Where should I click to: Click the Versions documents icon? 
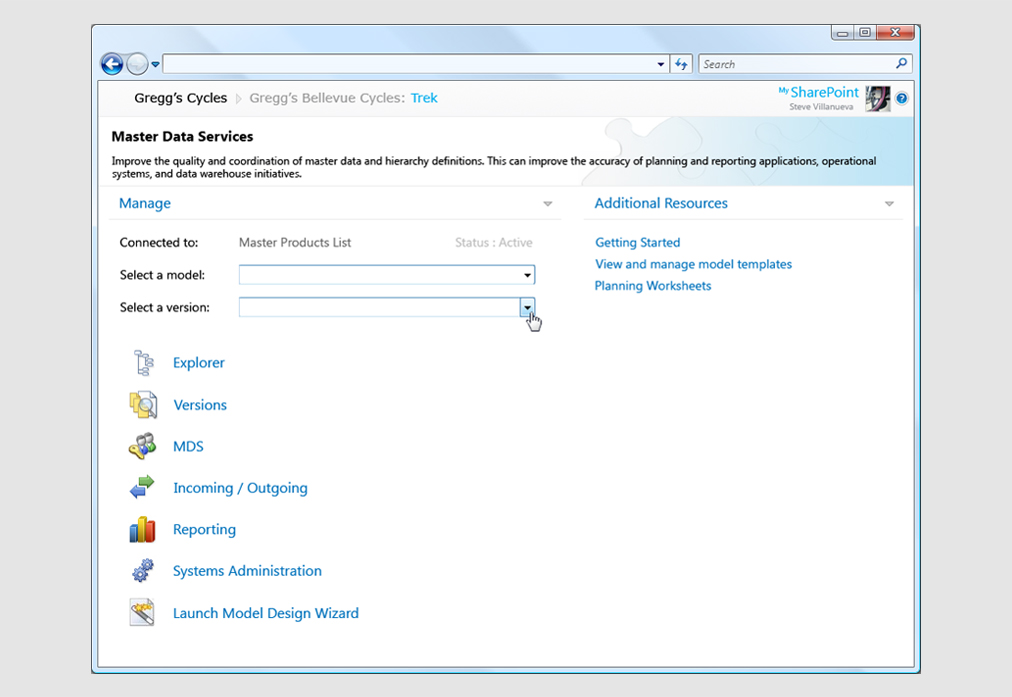click(x=143, y=405)
